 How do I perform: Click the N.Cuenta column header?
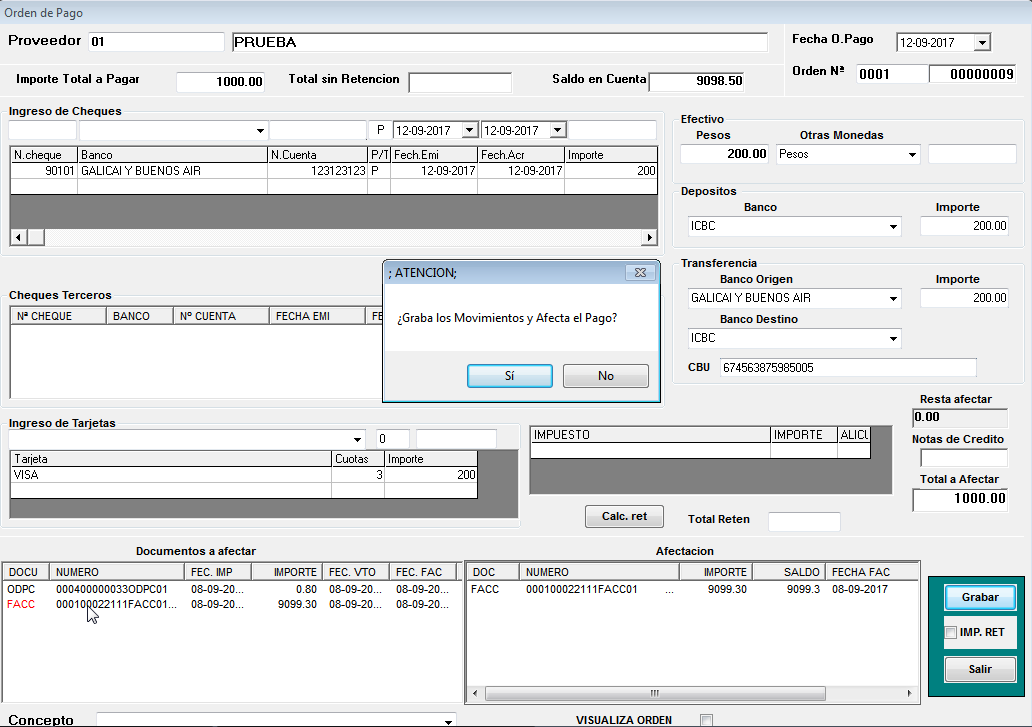pos(317,155)
